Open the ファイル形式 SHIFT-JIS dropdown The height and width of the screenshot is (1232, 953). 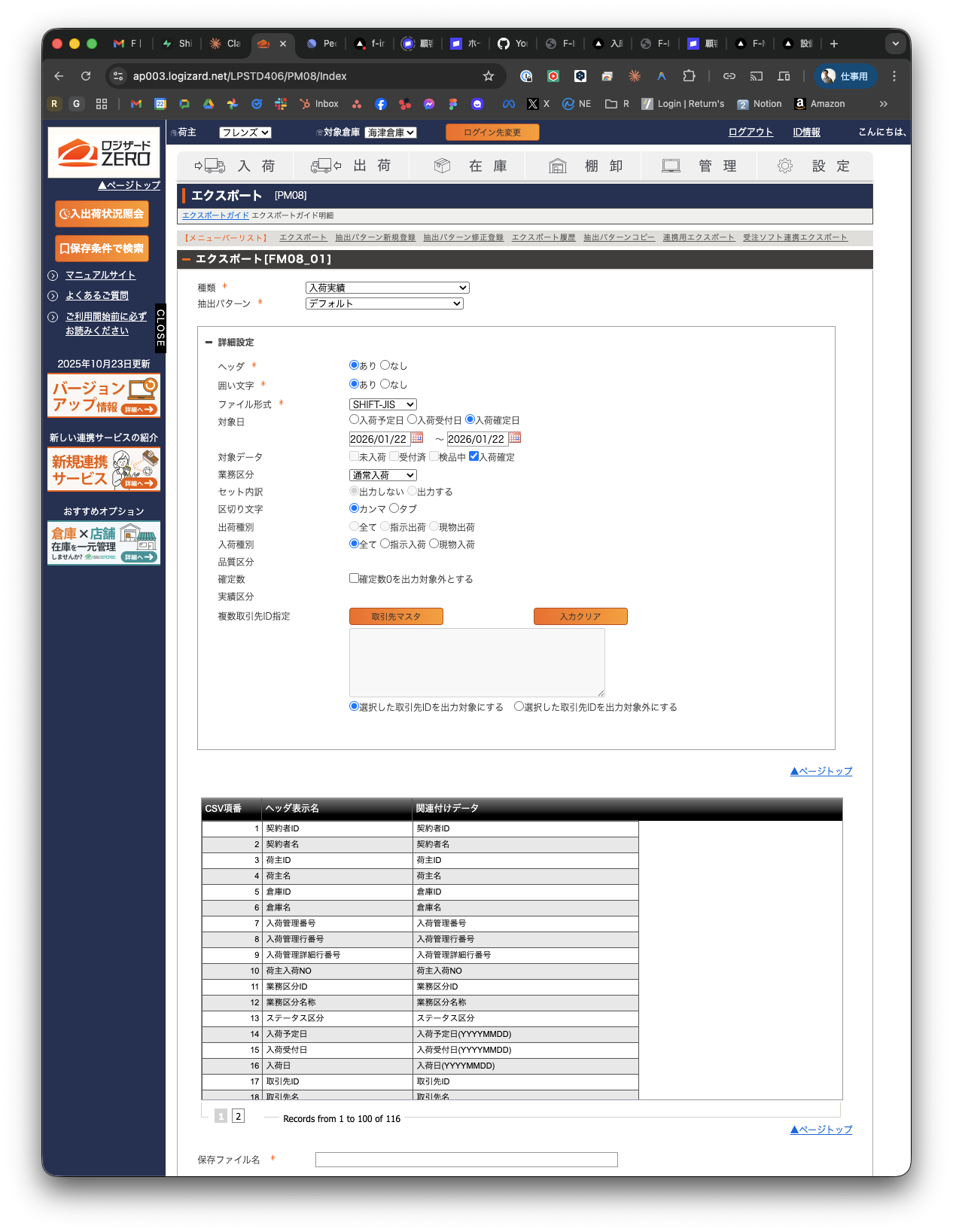[x=383, y=404]
